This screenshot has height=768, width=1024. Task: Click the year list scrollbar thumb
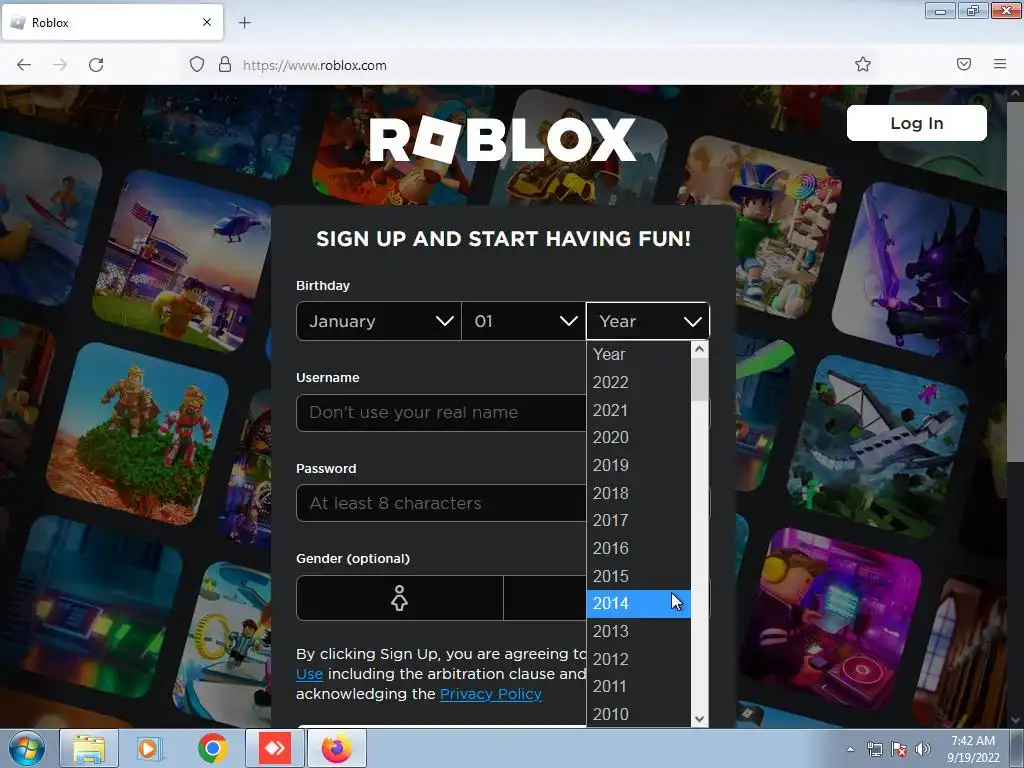tap(699, 379)
